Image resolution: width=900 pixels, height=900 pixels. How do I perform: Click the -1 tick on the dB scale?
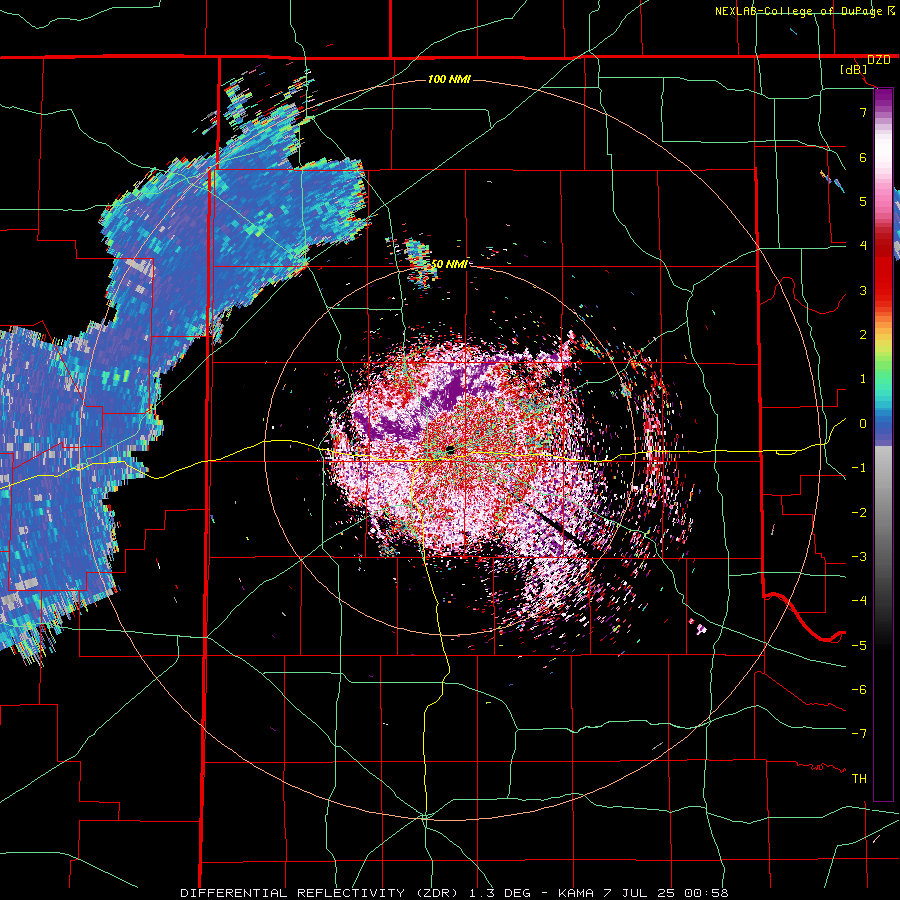[x=859, y=468]
